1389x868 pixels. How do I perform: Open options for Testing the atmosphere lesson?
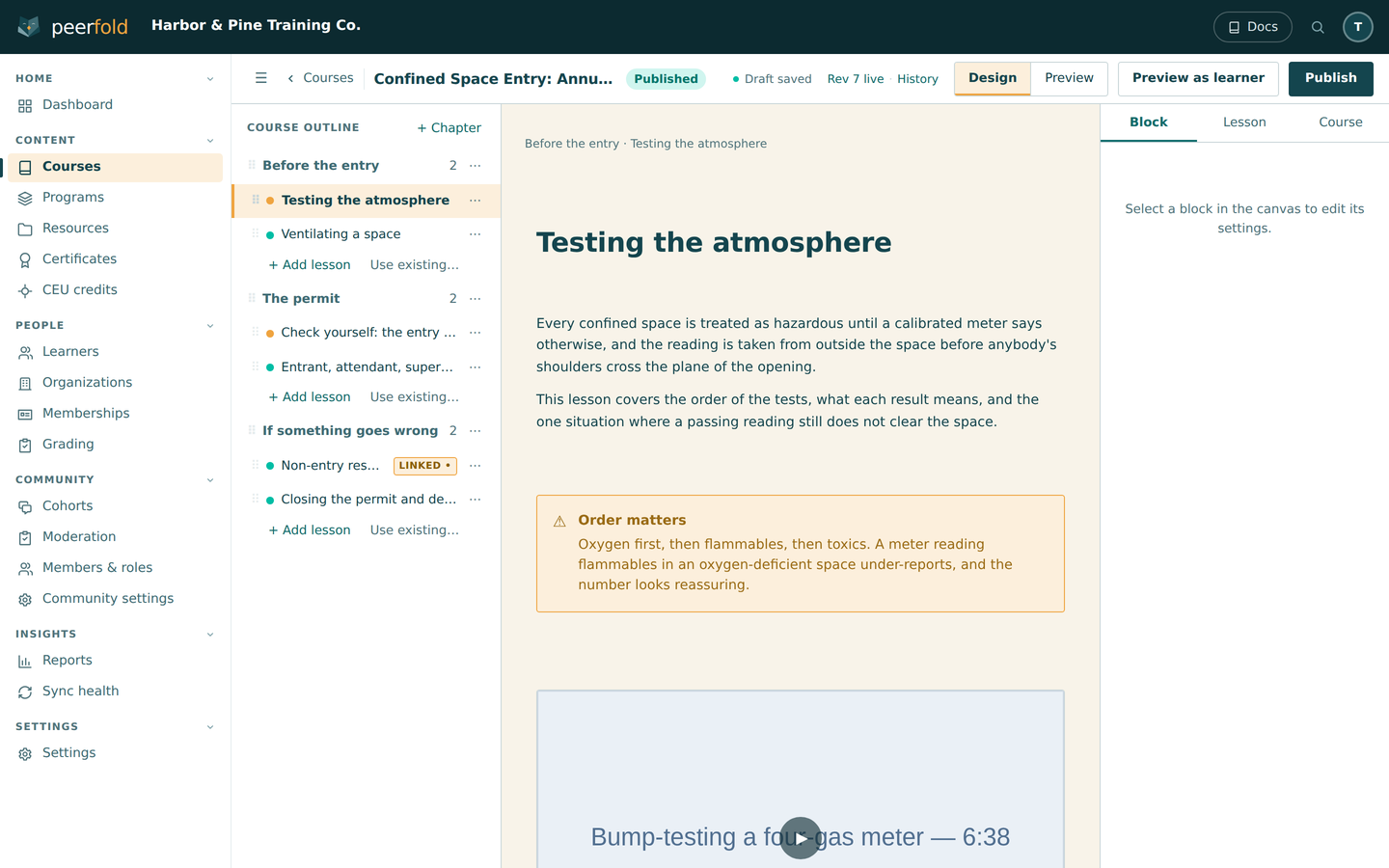(x=476, y=201)
